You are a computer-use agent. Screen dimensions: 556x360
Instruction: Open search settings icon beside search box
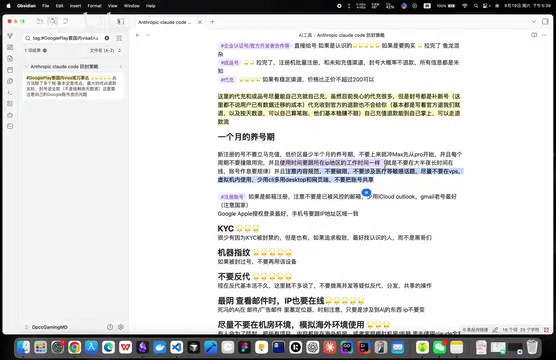pyautogui.click(x=119, y=38)
